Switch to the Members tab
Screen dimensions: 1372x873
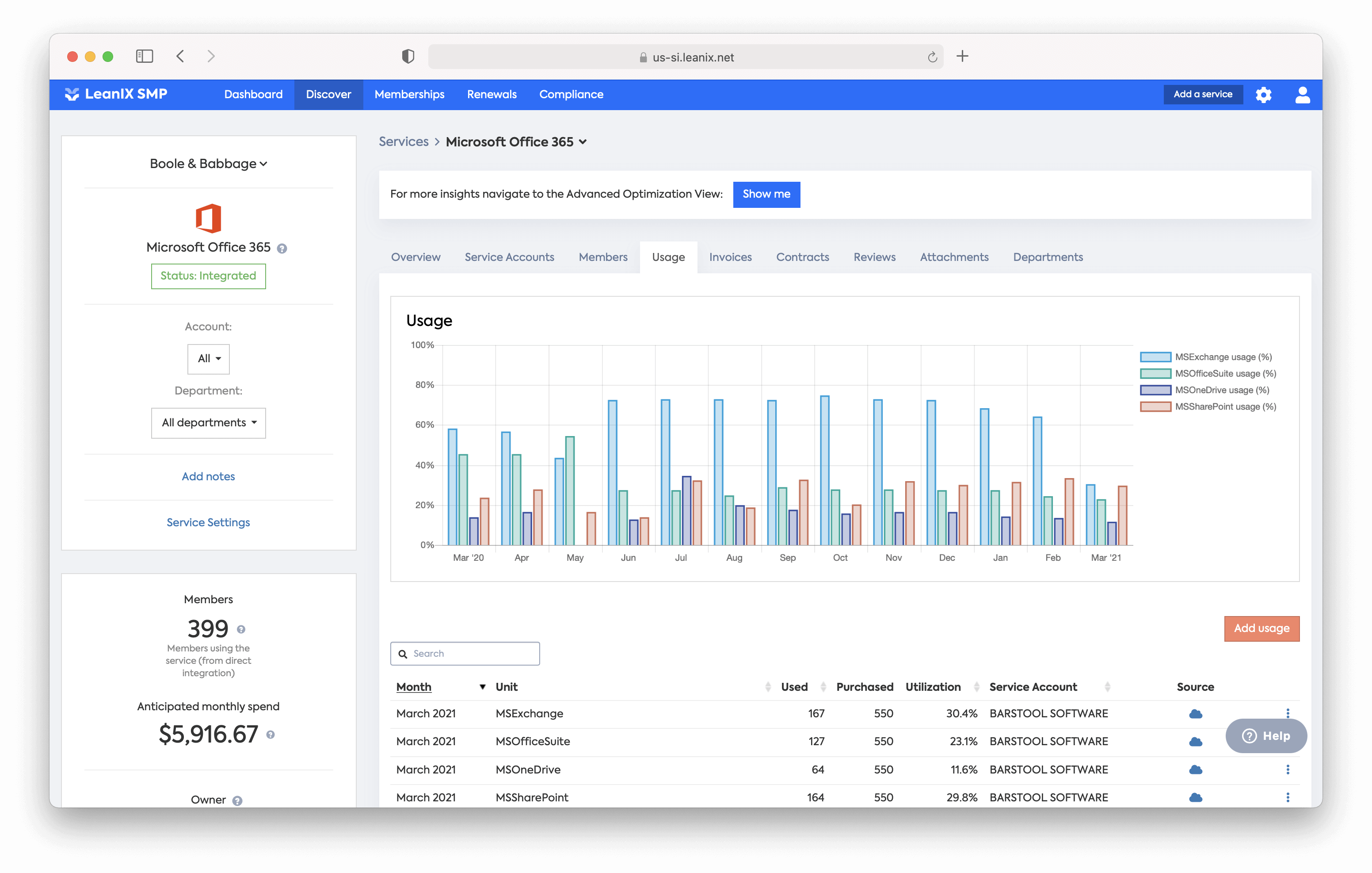coord(603,257)
